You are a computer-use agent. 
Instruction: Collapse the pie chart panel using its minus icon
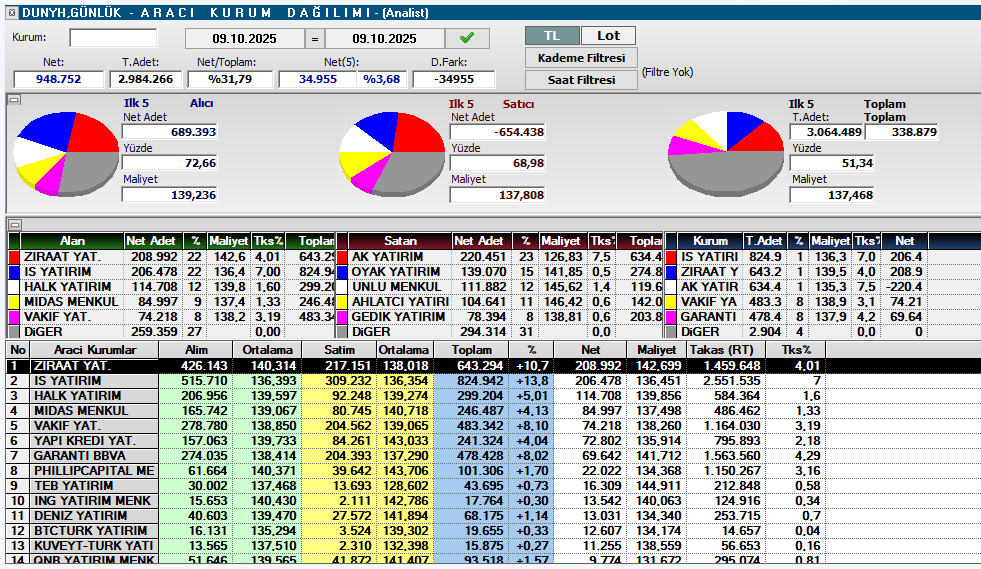click(14, 100)
